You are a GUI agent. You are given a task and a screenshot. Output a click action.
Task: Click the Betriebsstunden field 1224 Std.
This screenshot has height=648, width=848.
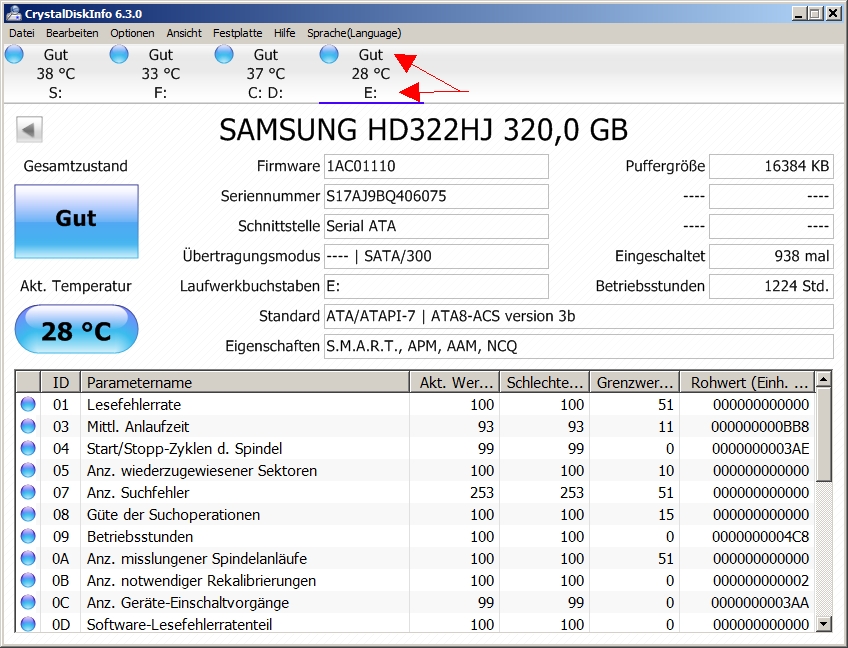coord(771,286)
